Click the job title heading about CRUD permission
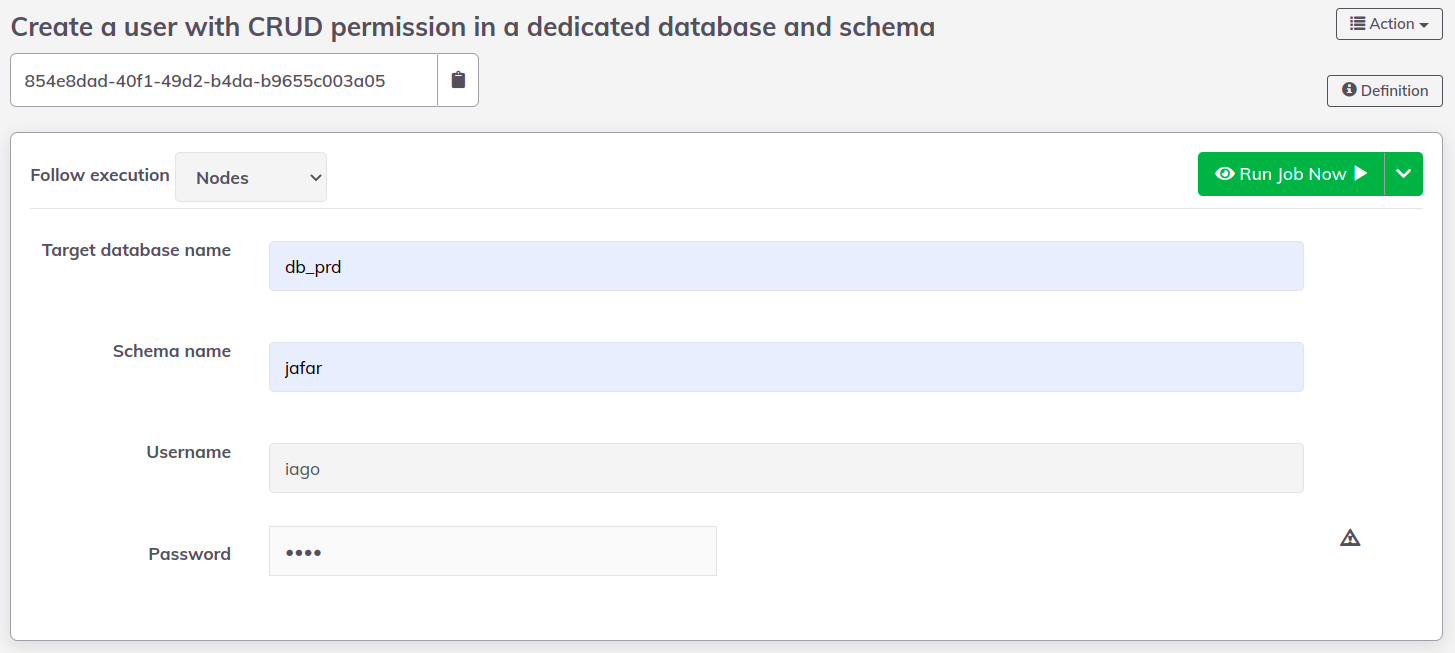 [x=473, y=27]
